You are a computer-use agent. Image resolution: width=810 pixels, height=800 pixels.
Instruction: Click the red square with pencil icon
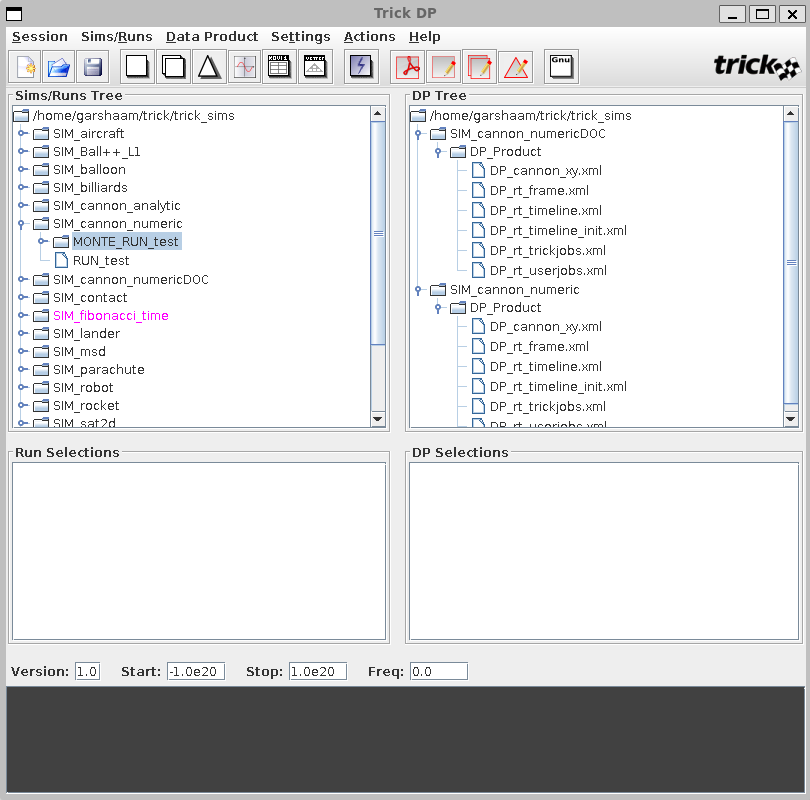pos(443,67)
